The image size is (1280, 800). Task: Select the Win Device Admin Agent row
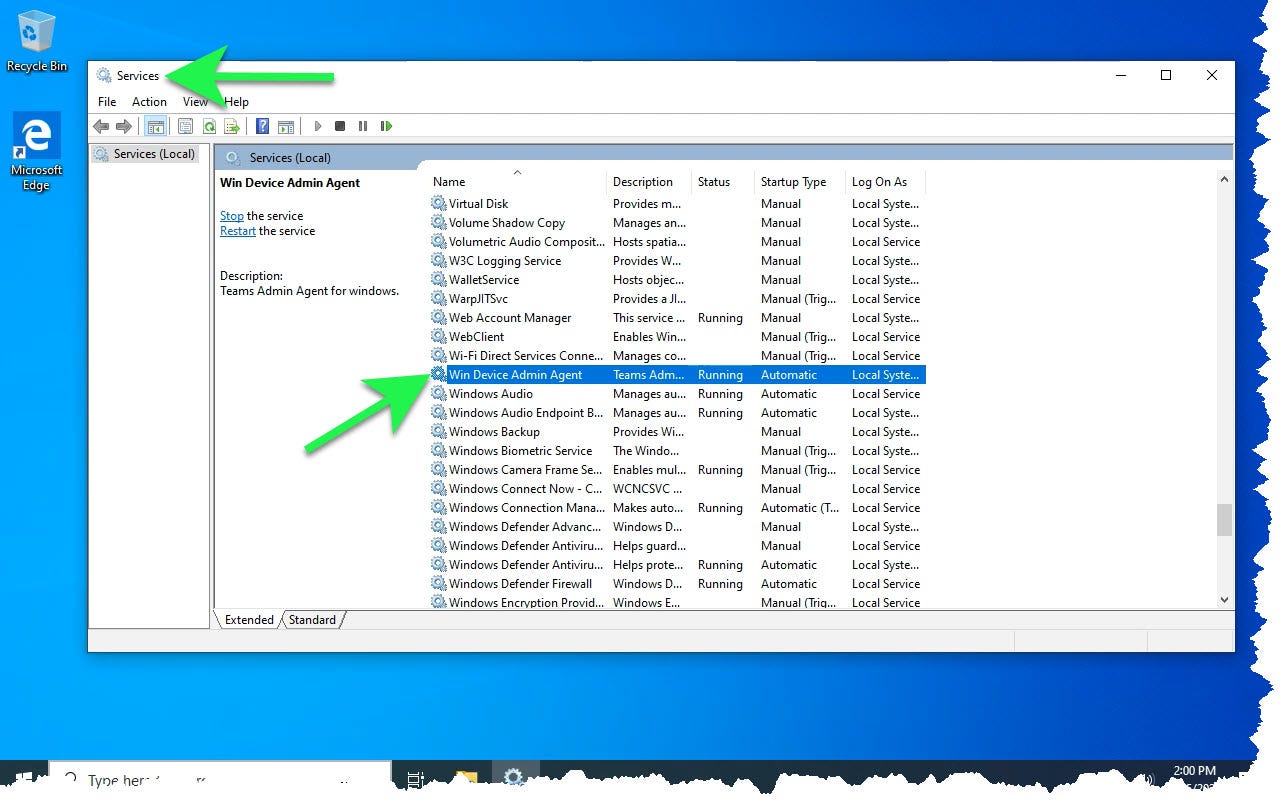click(x=677, y=374)
